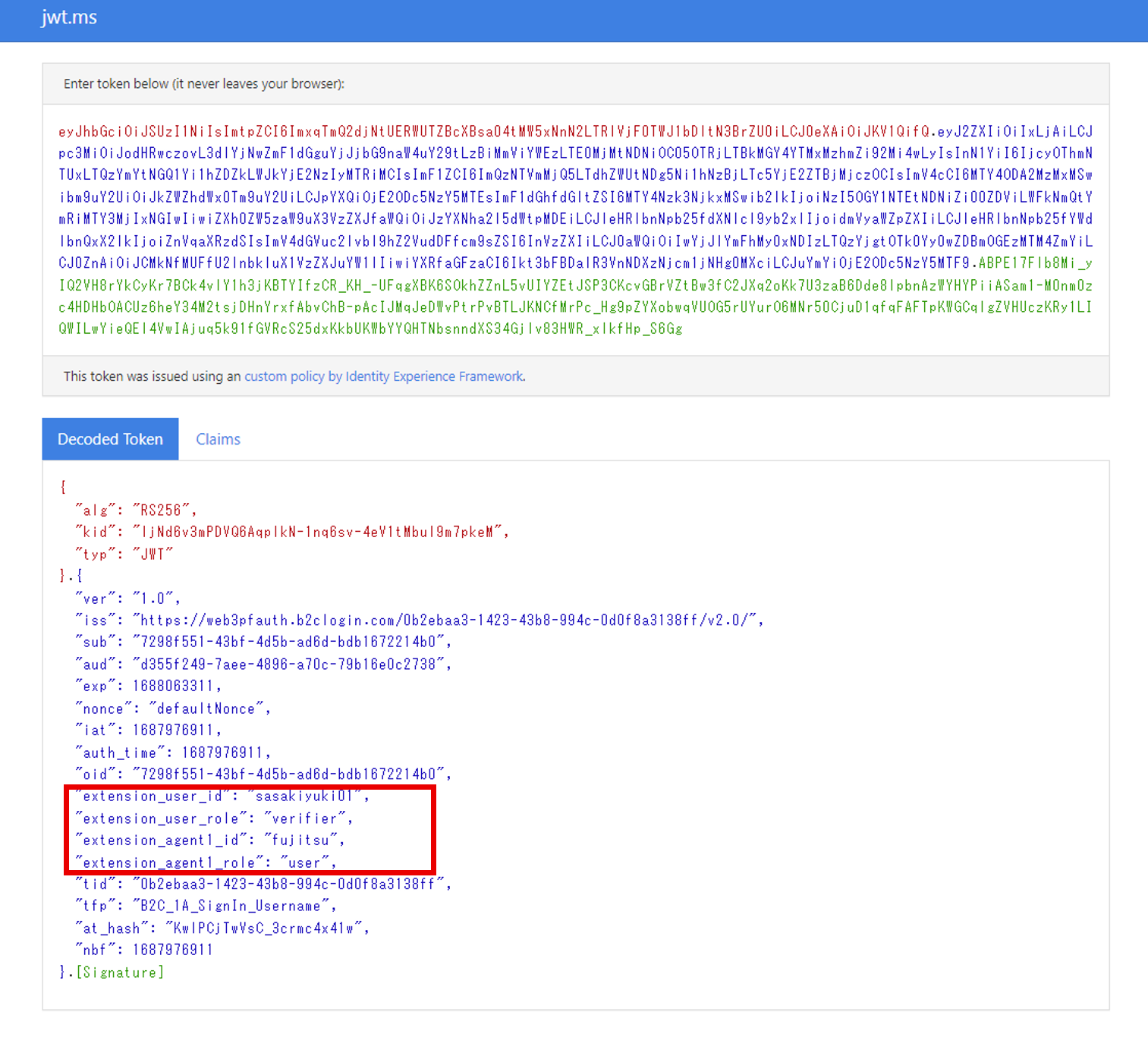Click the jwt.ms site title

[x=69, y=17]
